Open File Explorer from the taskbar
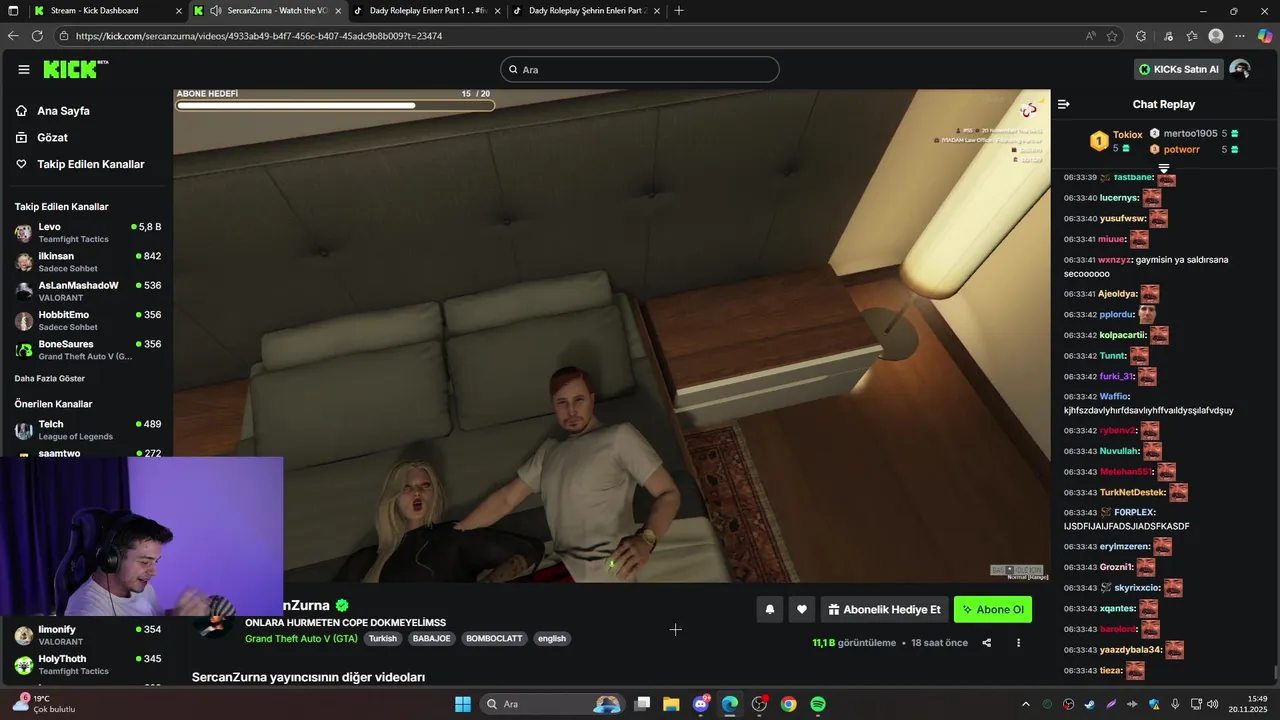 [672, 704]
